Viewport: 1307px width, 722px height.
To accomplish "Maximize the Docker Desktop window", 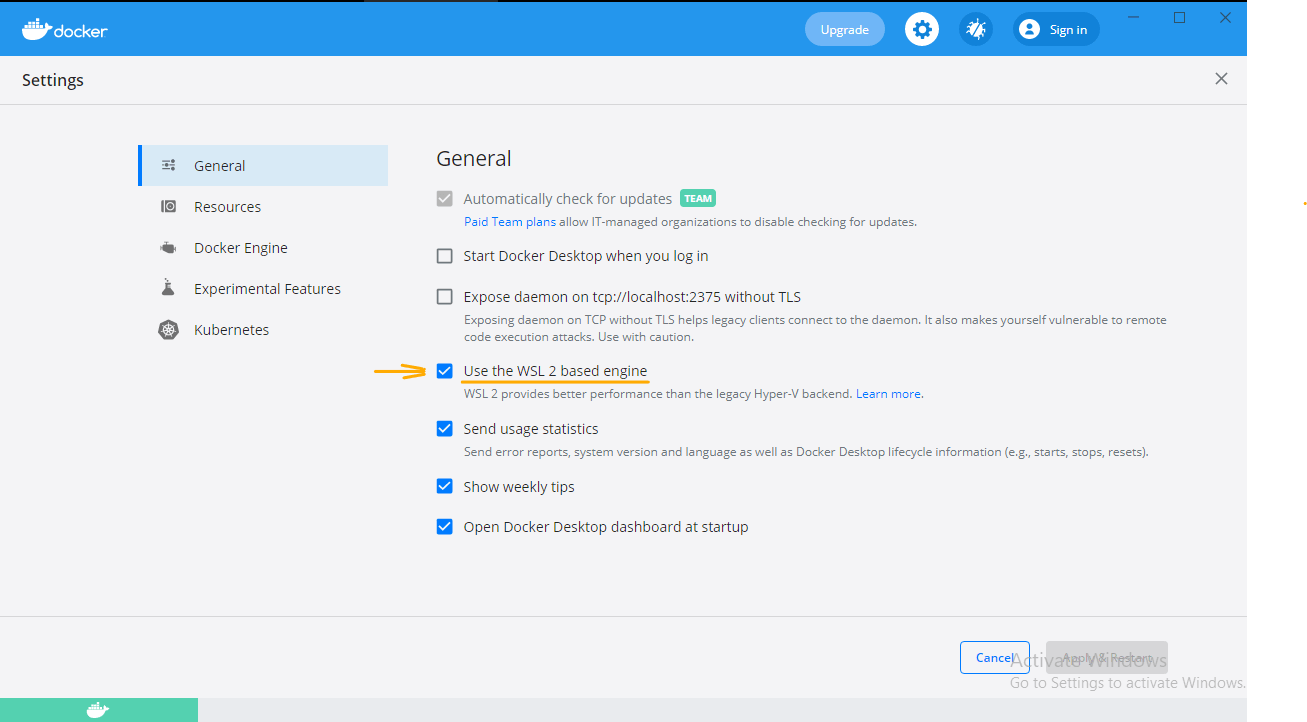I will 1179,17.
